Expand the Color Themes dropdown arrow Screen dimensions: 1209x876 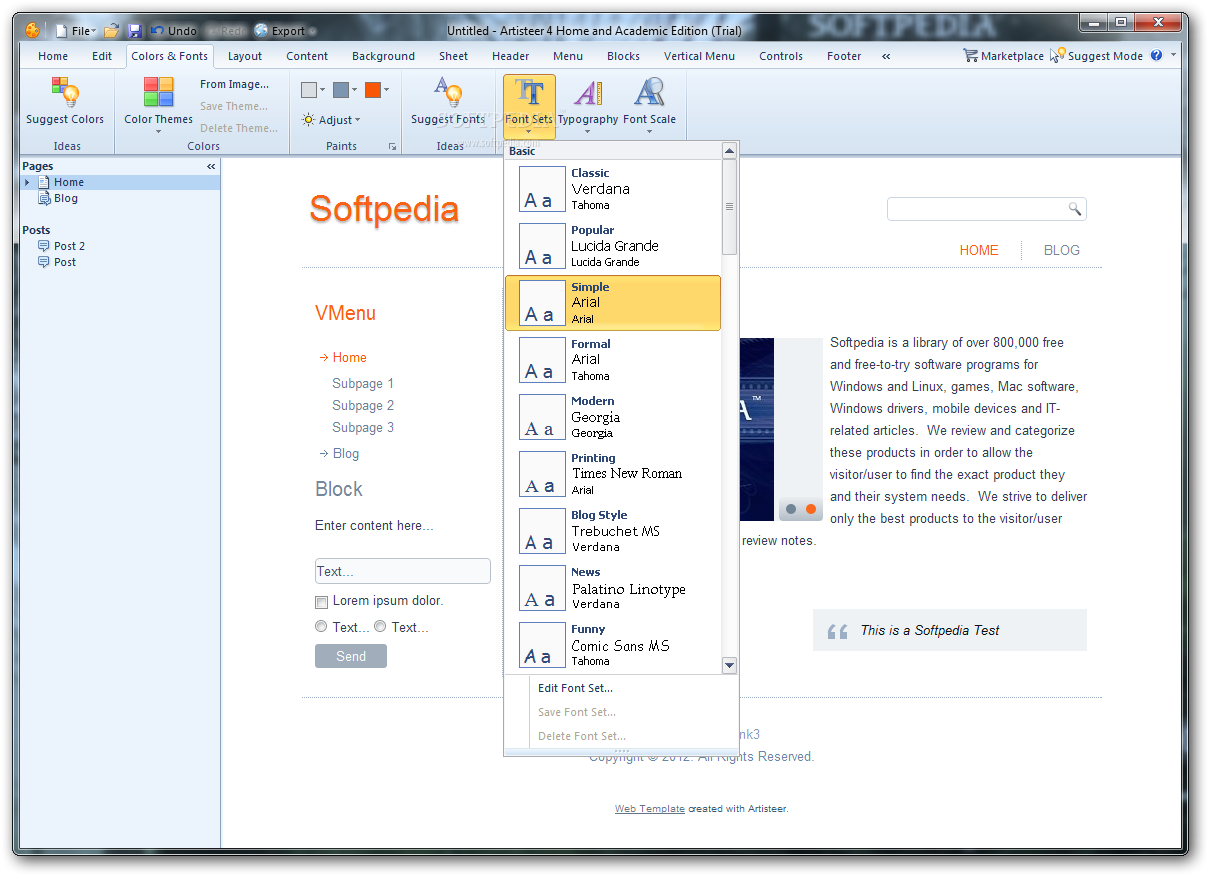click(158, 131)
